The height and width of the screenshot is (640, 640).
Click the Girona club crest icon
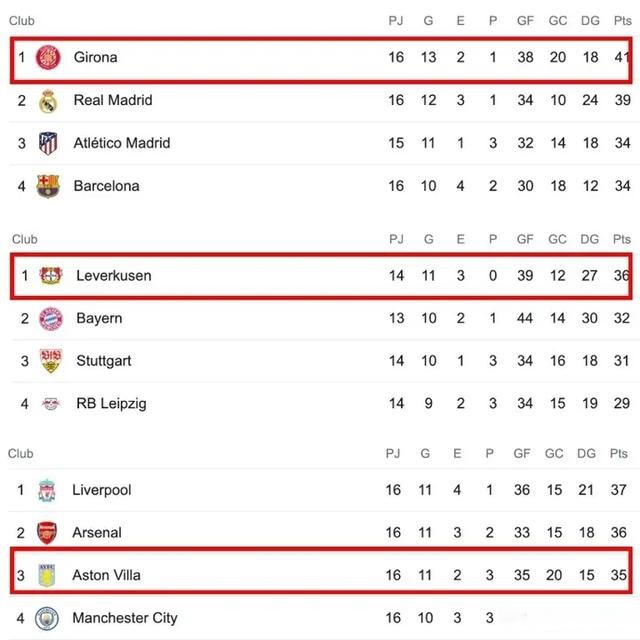(x=49, y=57)
